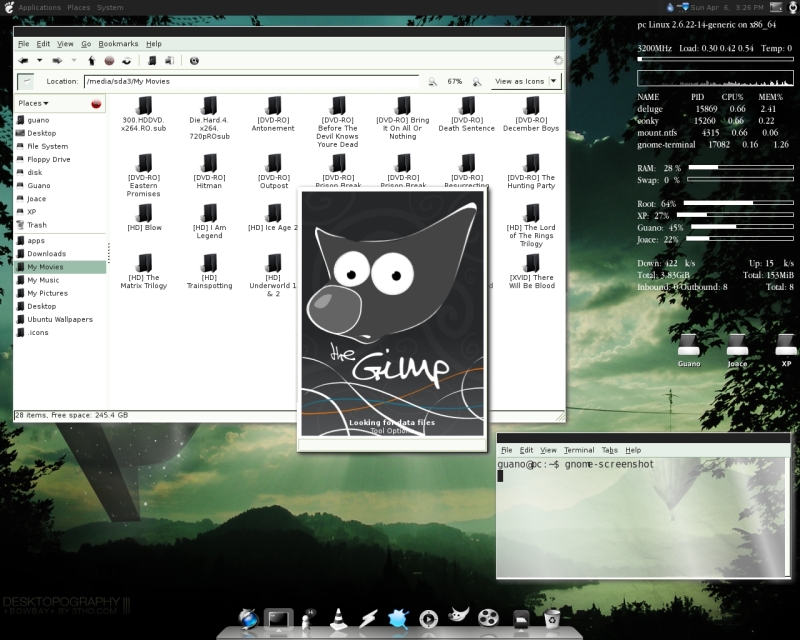
Task: Open the Tabs menu in terminal window
Action: point(609,450)
